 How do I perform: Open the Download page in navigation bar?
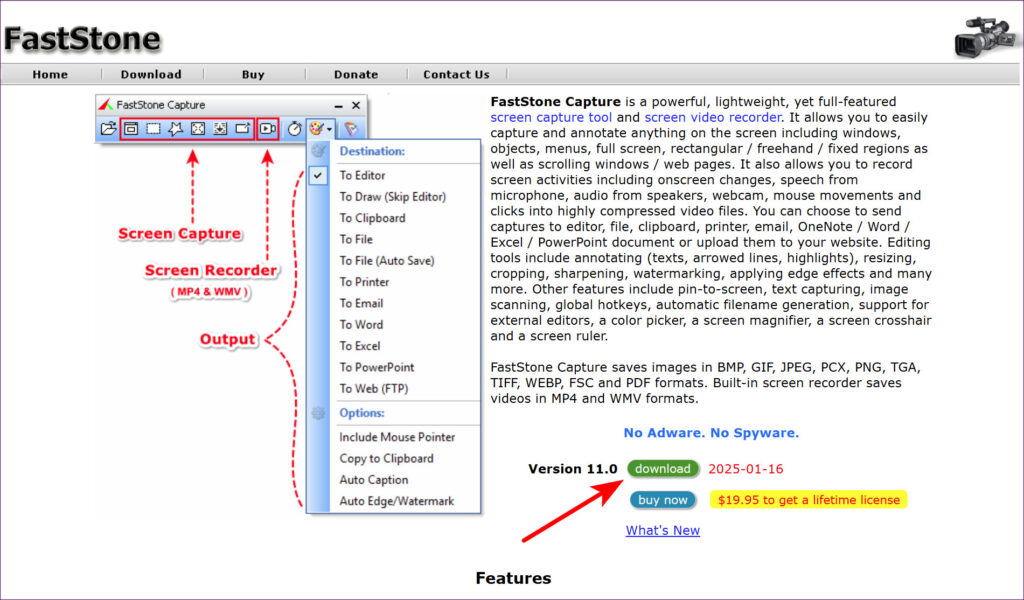point(151,74)
